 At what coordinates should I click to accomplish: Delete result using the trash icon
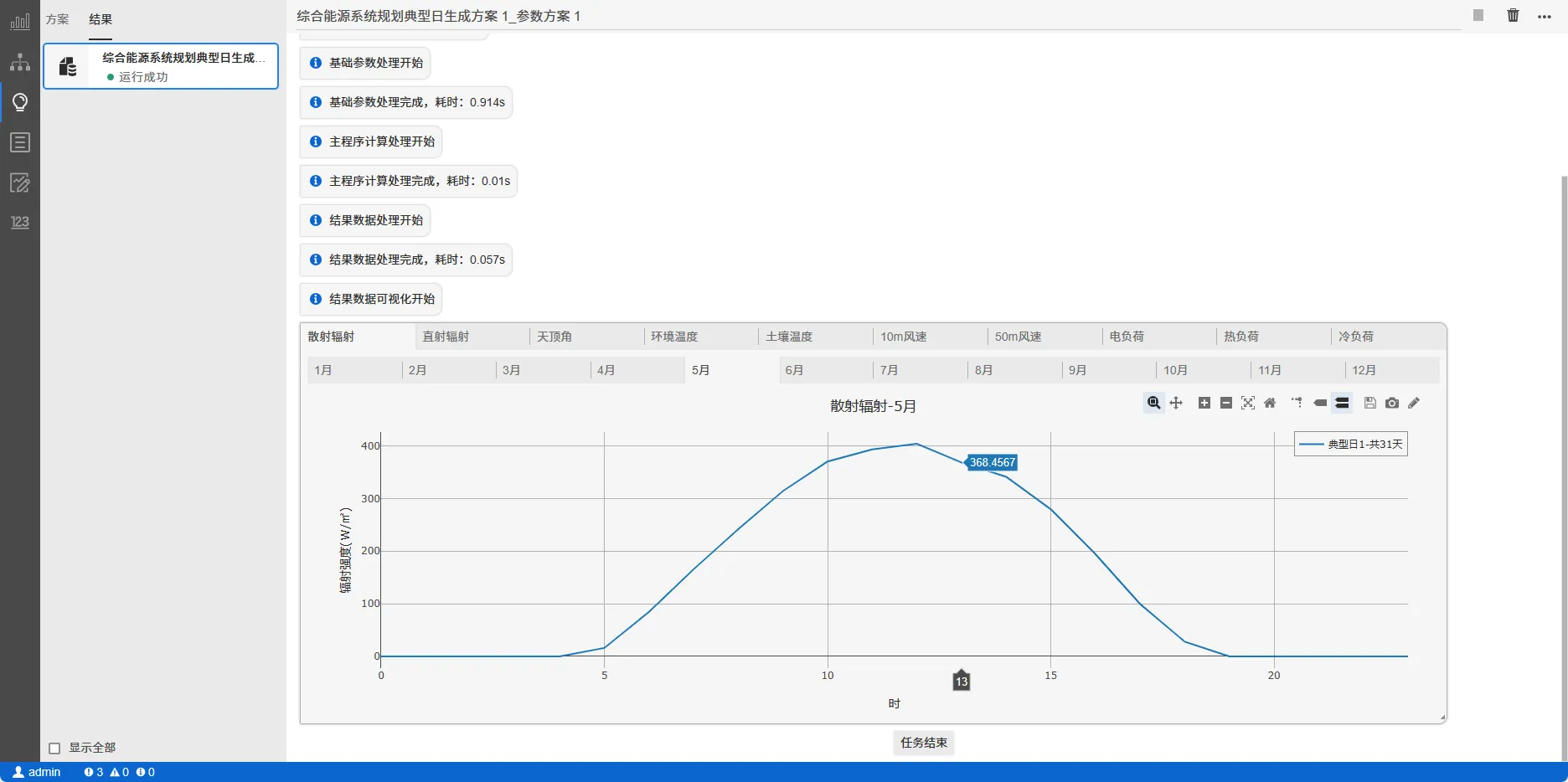coord(1513,15)
